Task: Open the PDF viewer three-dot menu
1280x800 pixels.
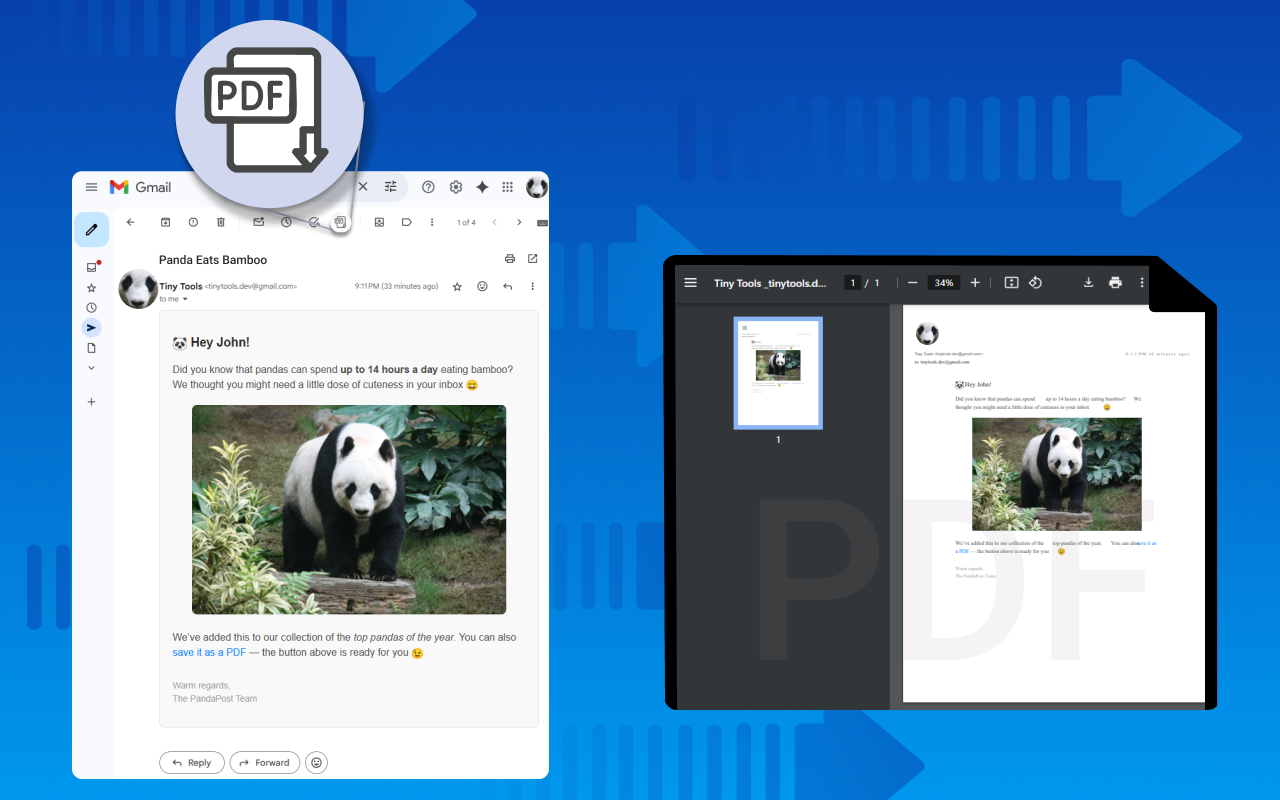Action: click(x=1141, y=283)
